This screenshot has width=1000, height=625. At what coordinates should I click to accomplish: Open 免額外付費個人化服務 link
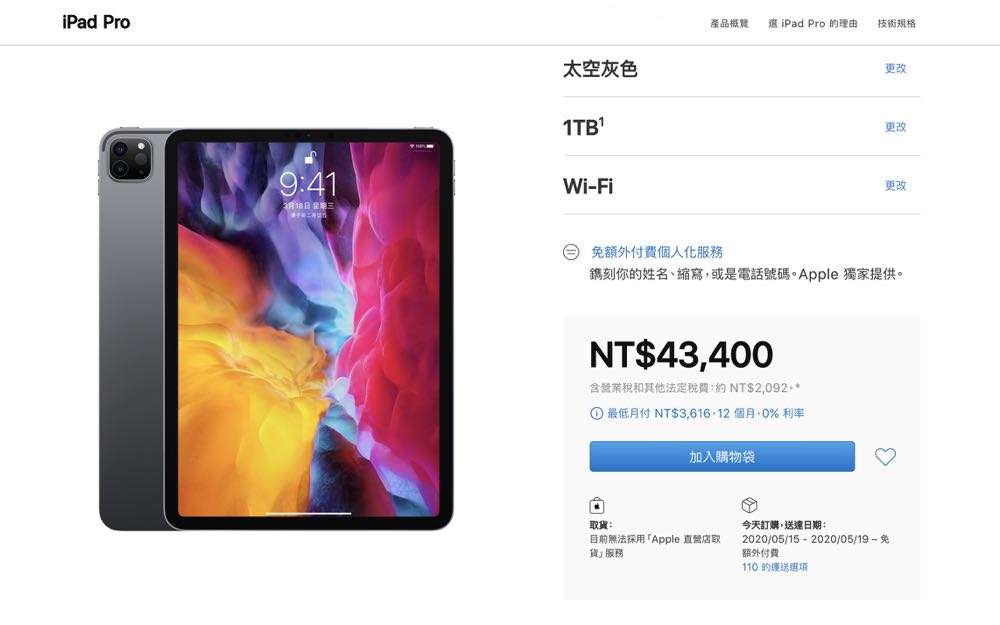[657, 252]
